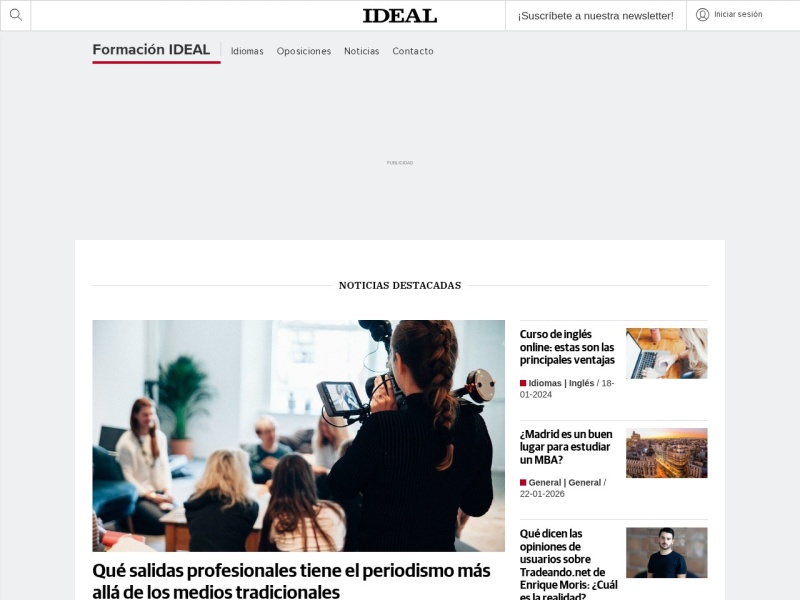Screen dimensions: 800x600
Task: Open headline about salidas profesionales del periodismo
Action: pos(291,581)
